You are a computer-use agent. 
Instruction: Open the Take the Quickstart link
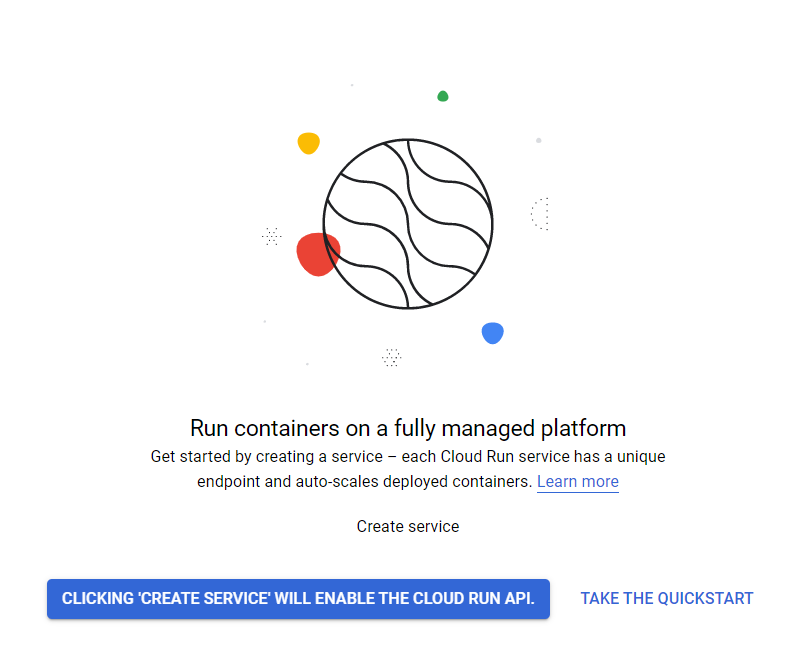(x=666, y=599)
